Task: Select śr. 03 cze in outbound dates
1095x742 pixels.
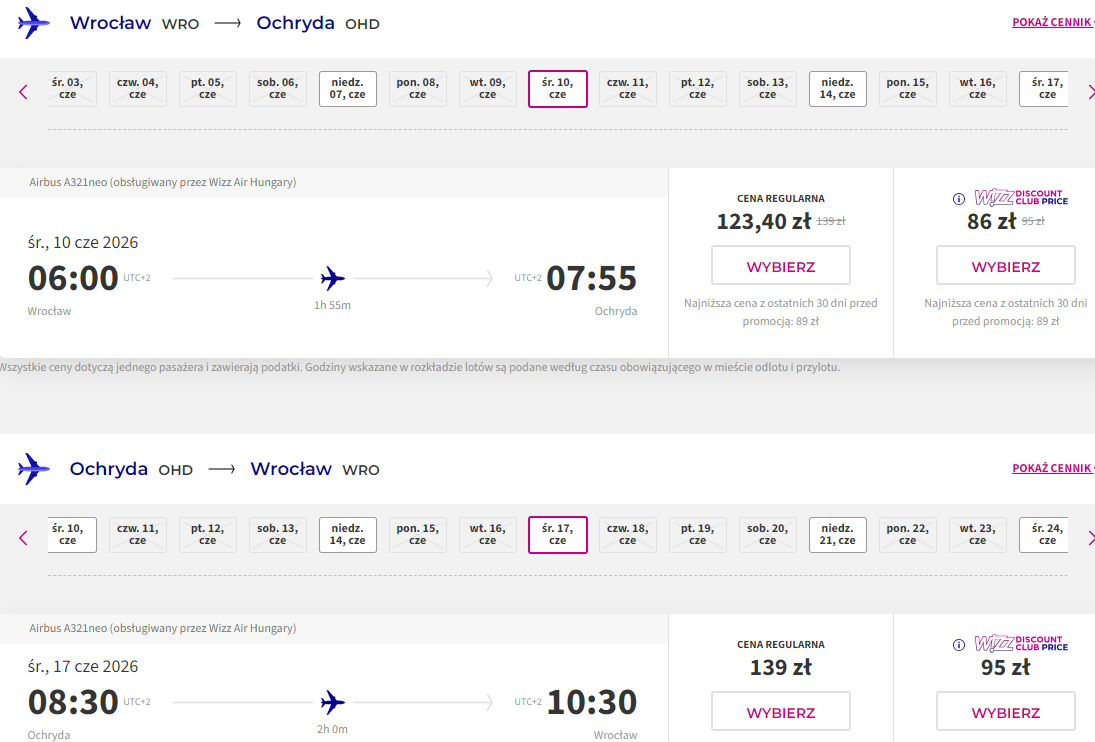Action: 72,89
